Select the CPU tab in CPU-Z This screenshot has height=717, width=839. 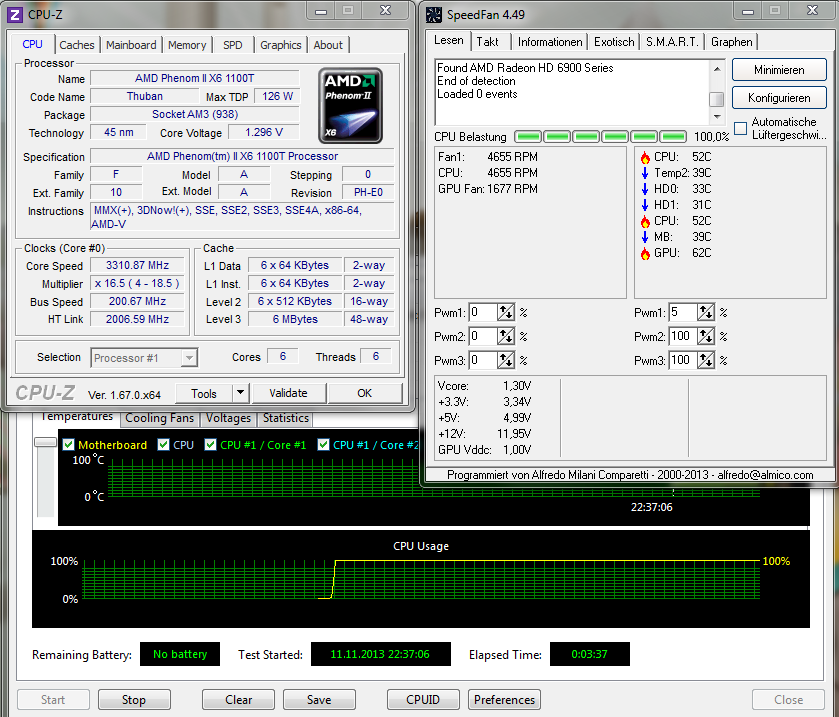point(32,44)
